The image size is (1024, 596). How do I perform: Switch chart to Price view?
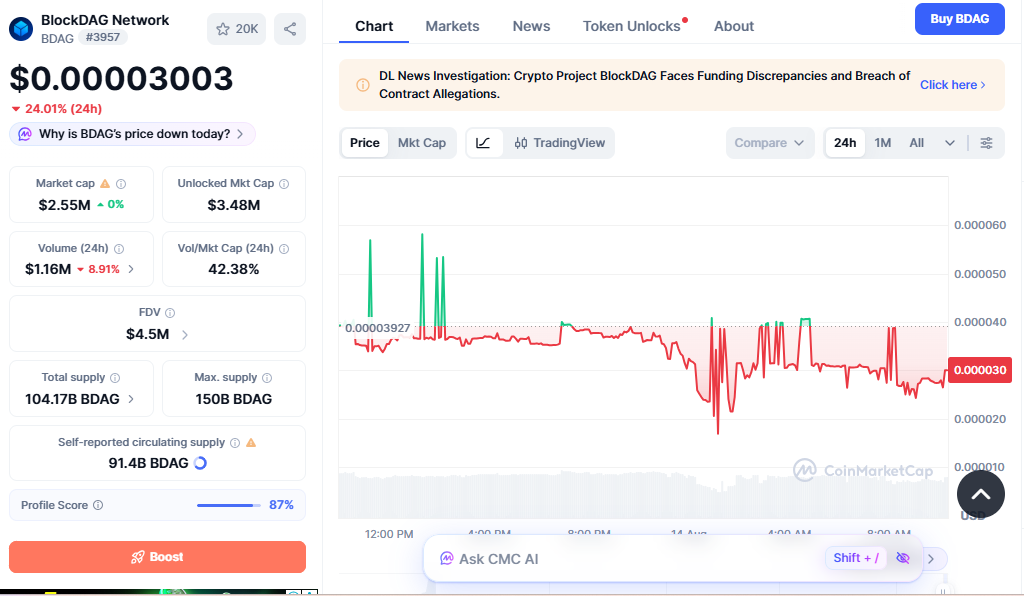pyautogui.click(x=364, y=143)
